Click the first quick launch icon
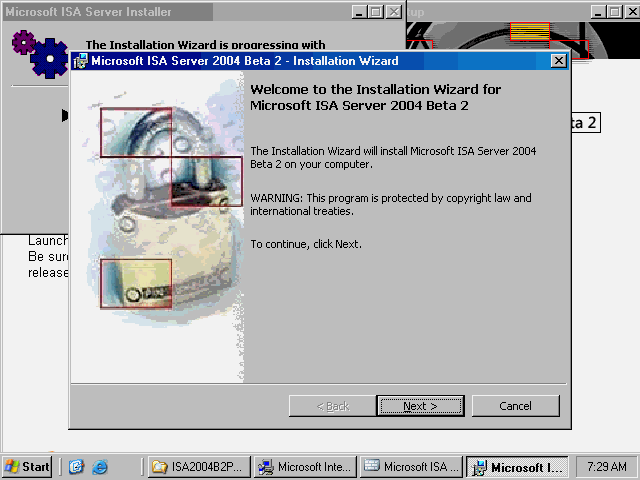This screenshot has width=640, height=480. pyautogui.click(x=76, y=467)
